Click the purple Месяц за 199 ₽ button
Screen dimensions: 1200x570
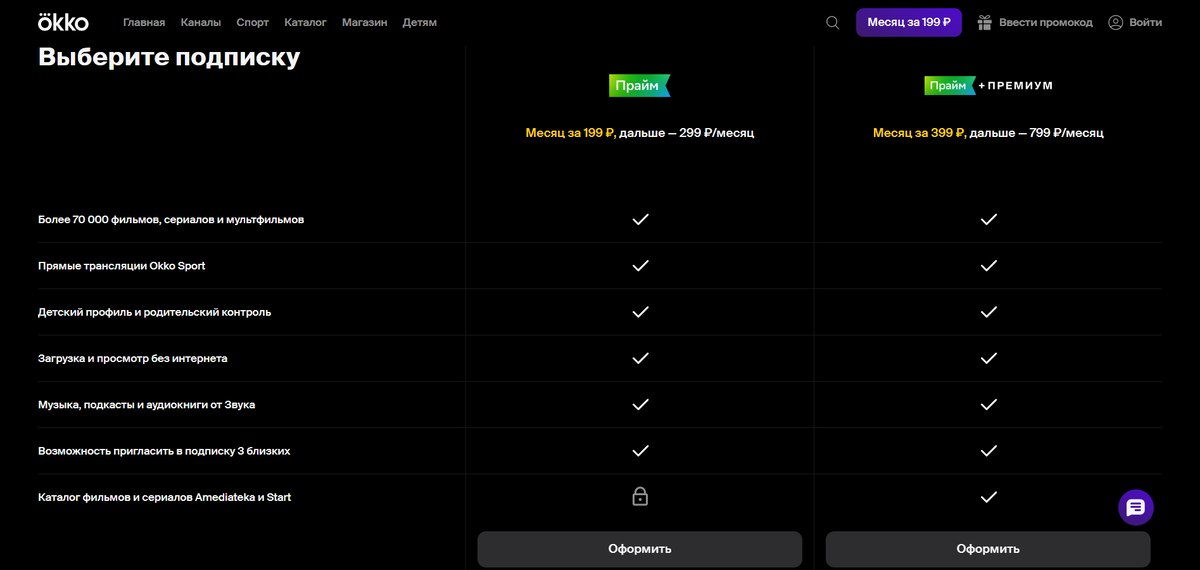pyautogui.click(x=909, y=22)
